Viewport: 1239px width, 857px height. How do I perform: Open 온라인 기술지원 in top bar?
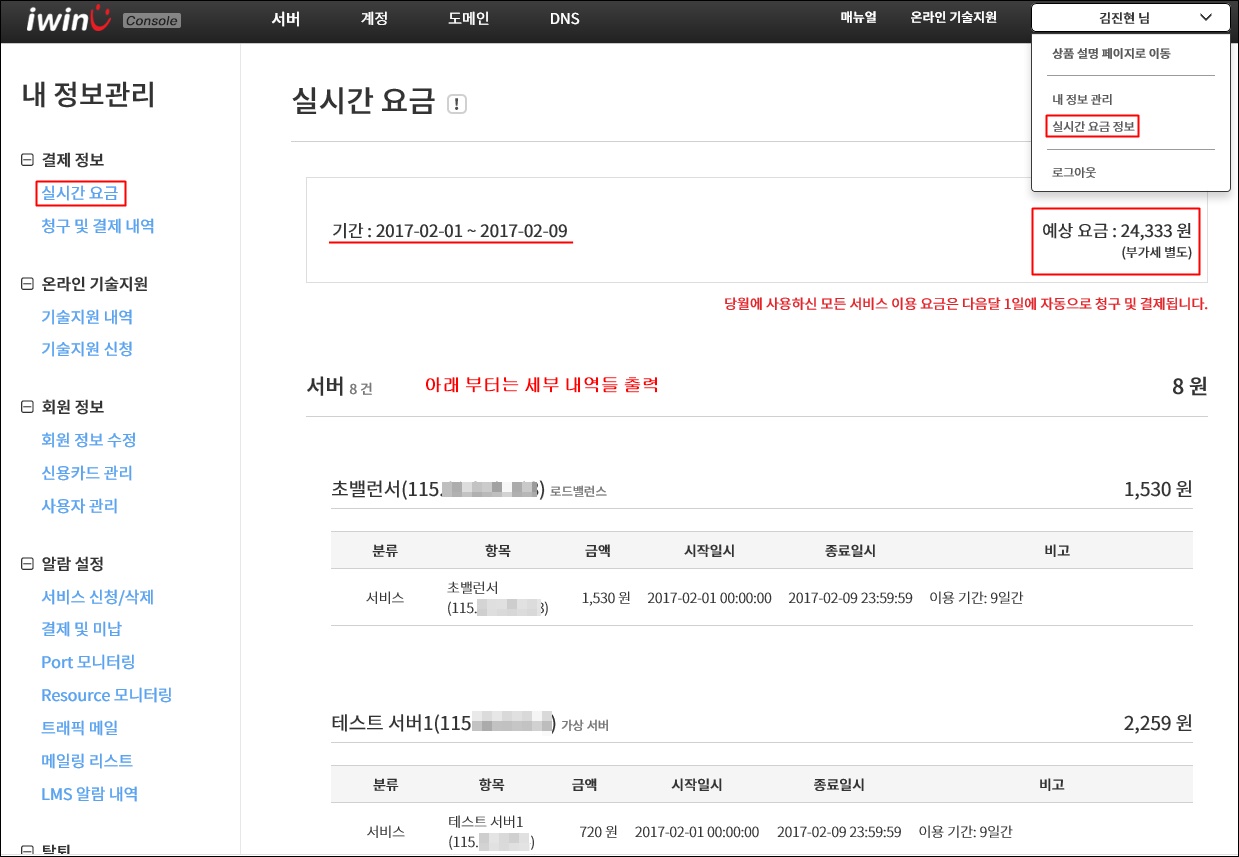(953, 17)
